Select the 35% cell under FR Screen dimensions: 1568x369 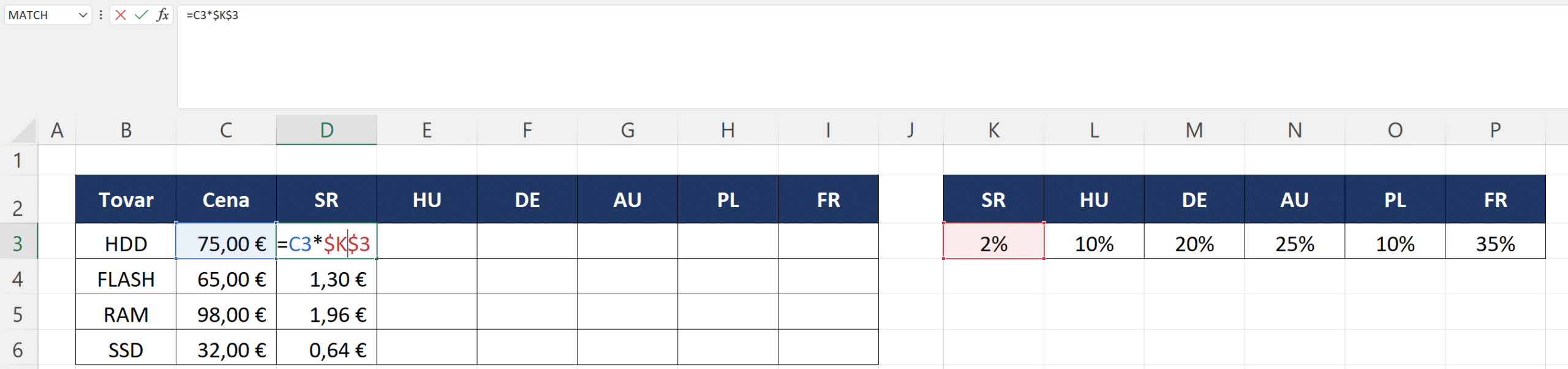(x=1495, y=243)
